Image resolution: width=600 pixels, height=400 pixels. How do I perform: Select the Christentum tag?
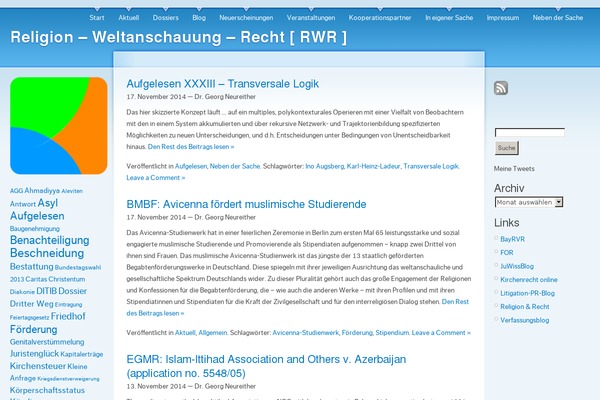tap(67, 279)
